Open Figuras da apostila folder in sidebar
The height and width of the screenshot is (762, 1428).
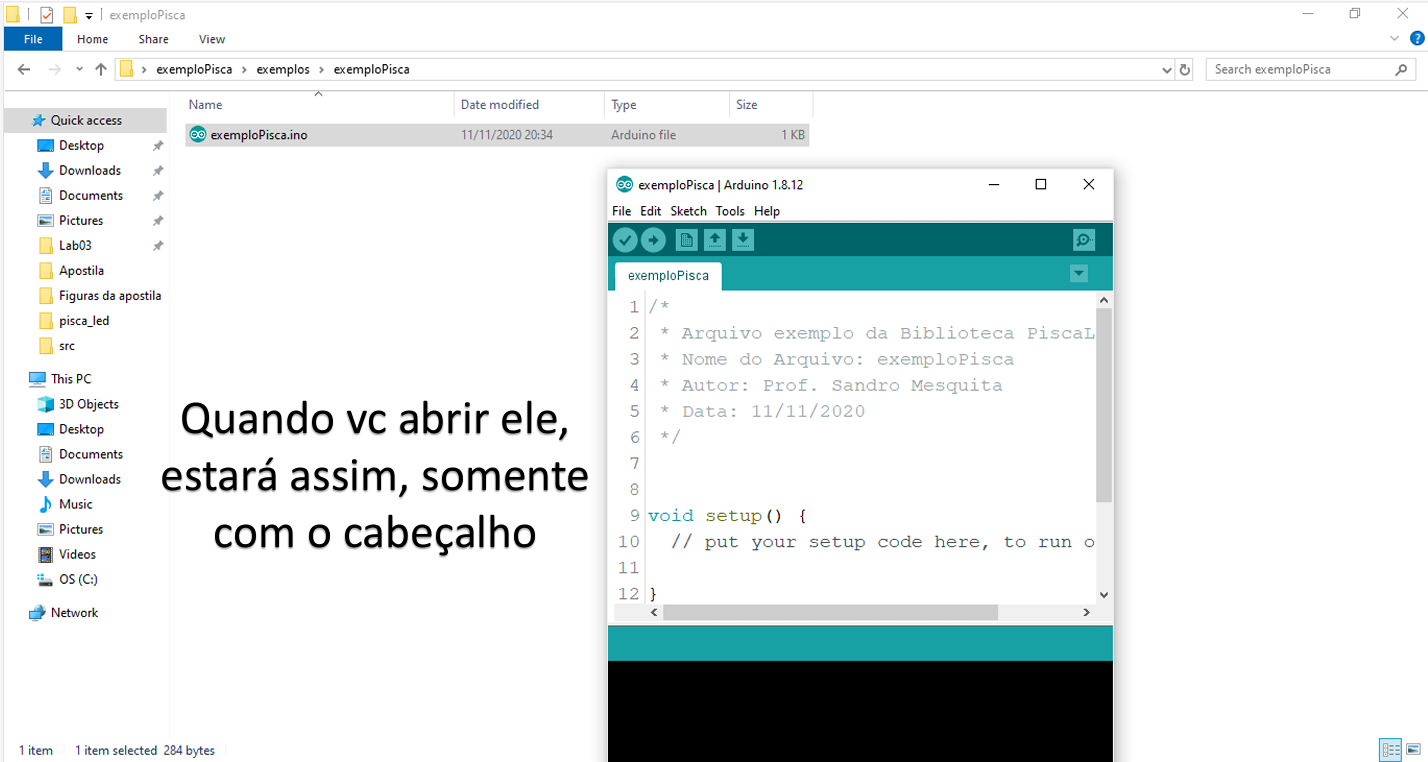tap(109, 295)
